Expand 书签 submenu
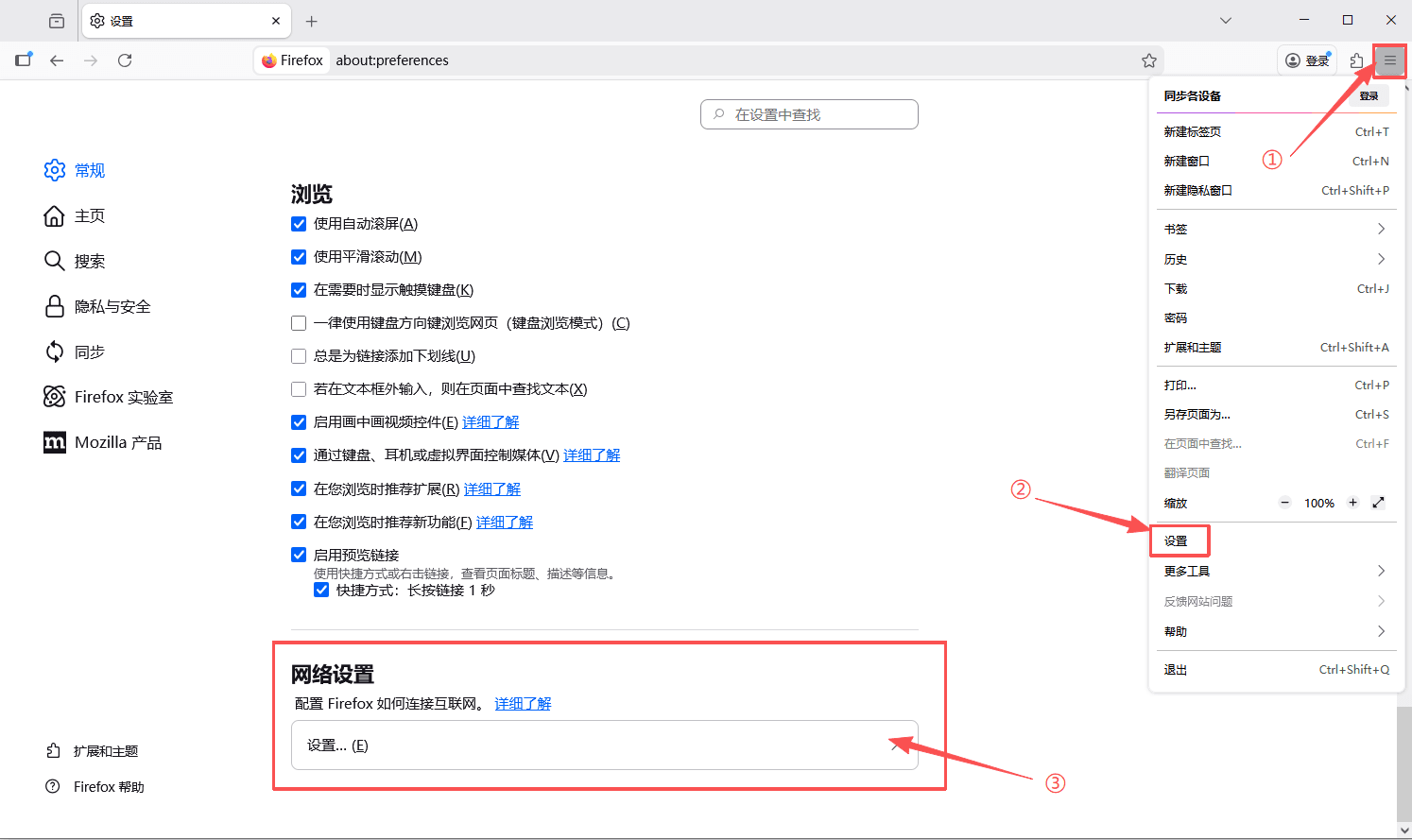Screen dimensions: 1412x840 point(1276,230)
